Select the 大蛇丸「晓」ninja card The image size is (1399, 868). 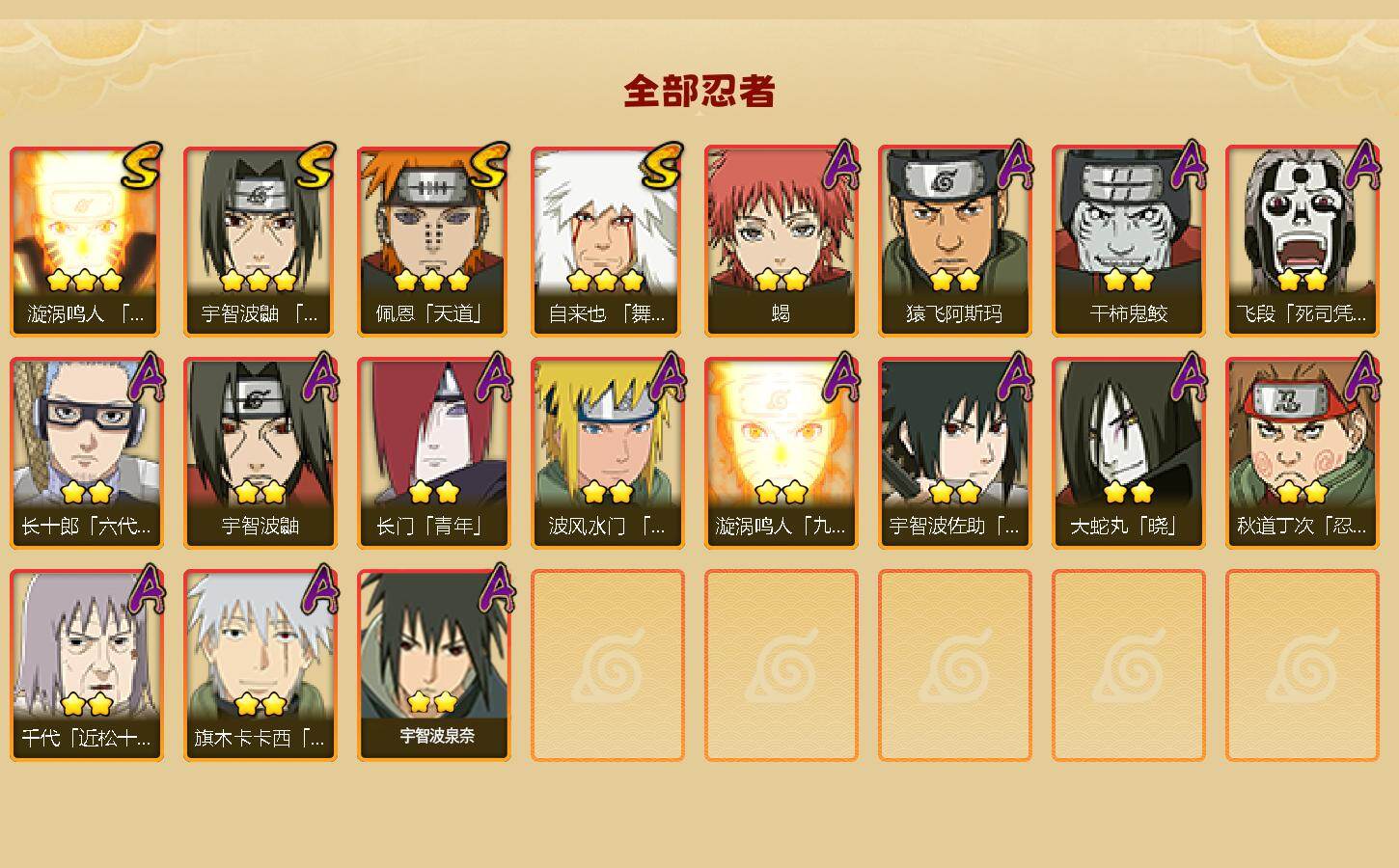1128,453
